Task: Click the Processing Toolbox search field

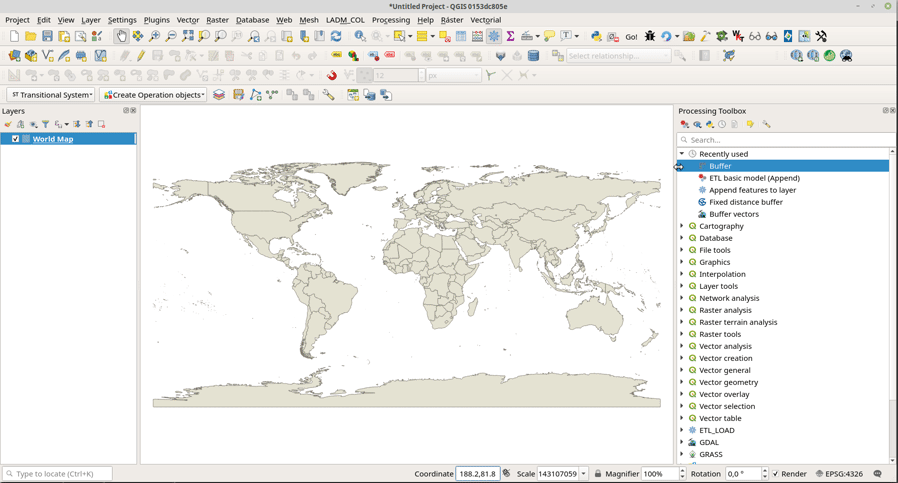Action: [x=785, y=140]
